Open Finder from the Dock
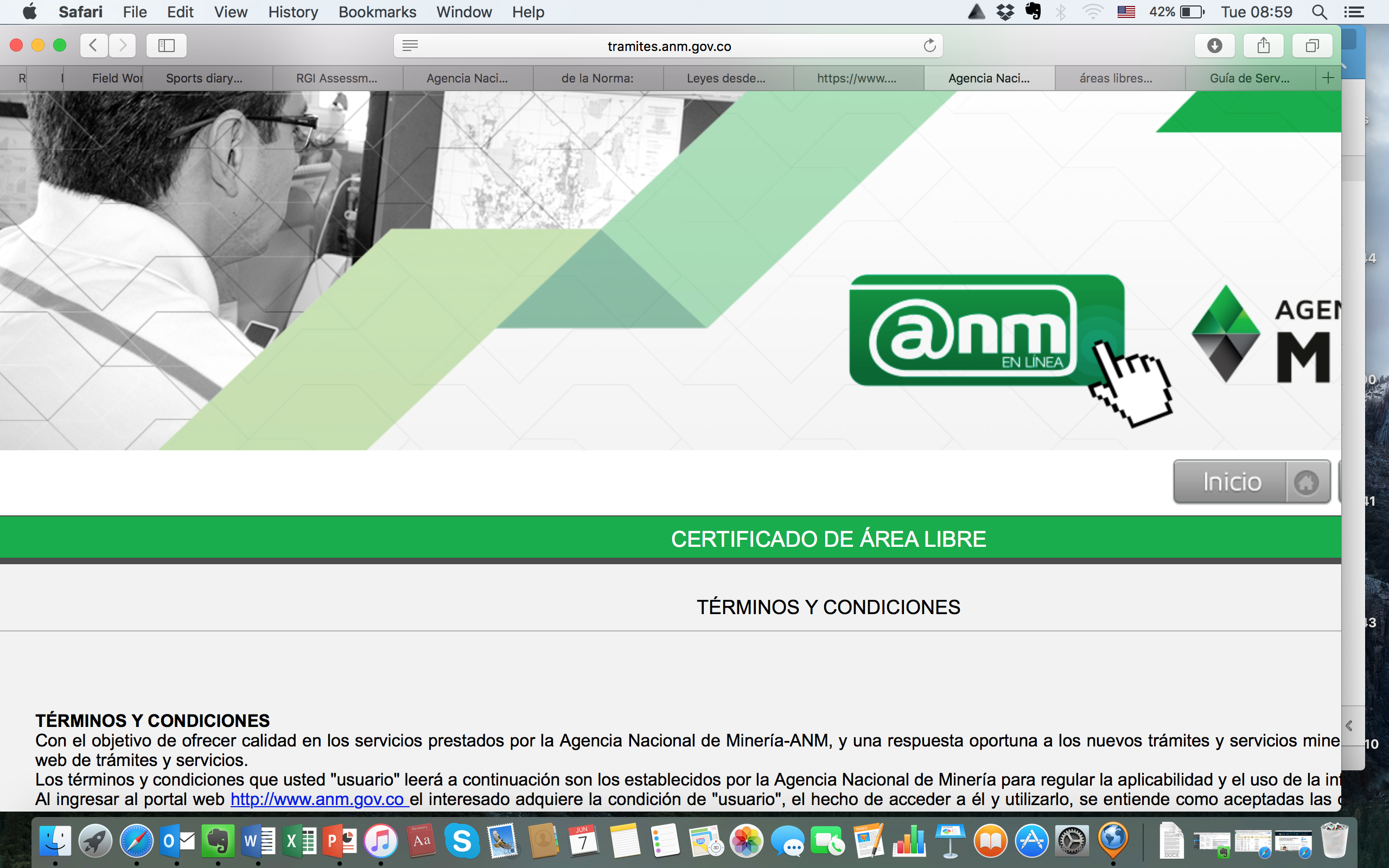Image resolution: width=1389 pixels, height=868 pixels. pos(55,841)
